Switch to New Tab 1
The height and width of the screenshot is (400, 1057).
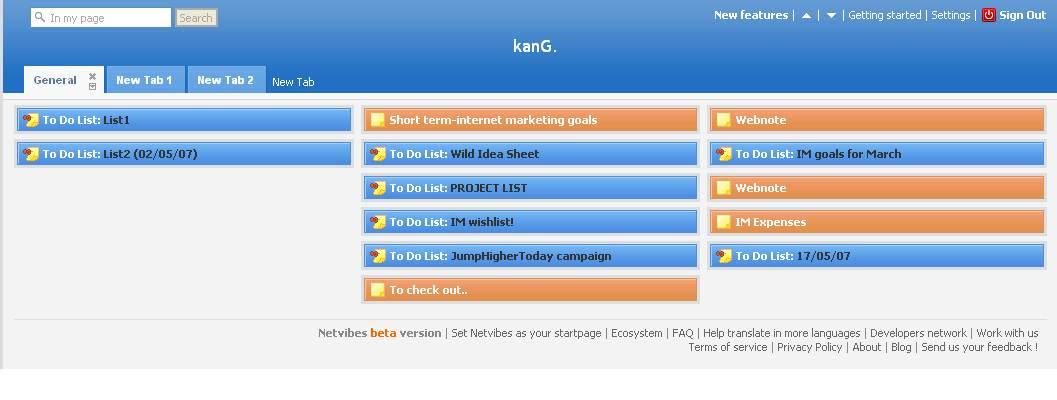click(x=144, y=80)
